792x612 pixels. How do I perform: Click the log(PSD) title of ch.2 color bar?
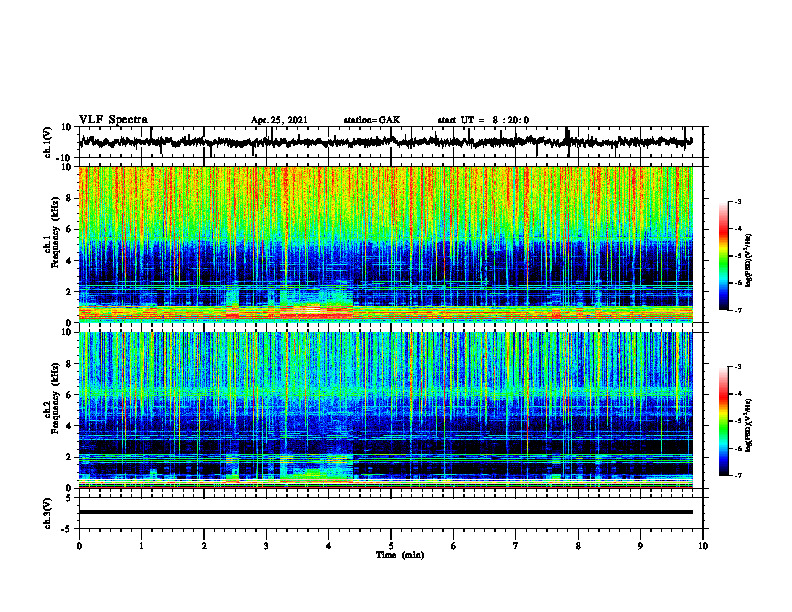pos(749,426)
